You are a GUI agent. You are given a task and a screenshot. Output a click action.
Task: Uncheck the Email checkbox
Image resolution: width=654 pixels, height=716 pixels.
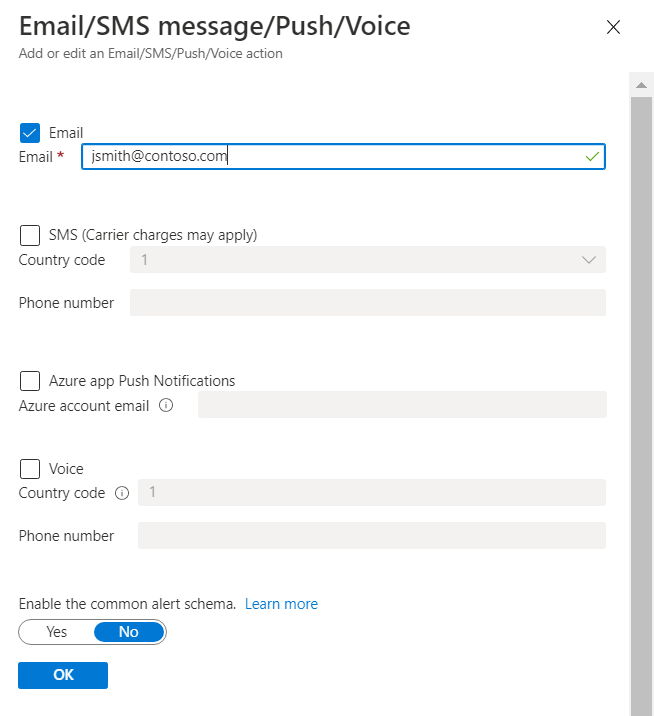(x=30, y=133)
